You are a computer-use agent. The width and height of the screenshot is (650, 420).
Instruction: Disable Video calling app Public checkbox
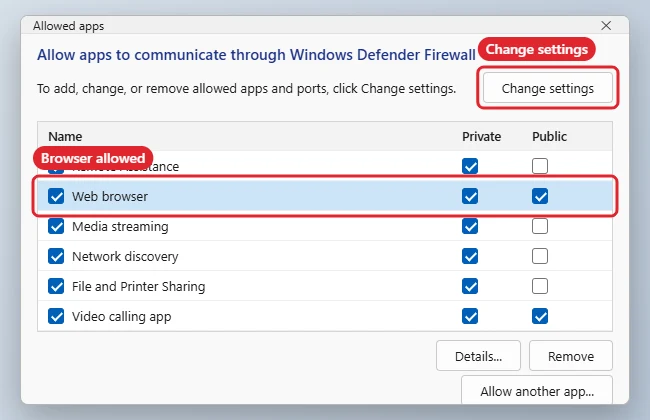(540, 316)
